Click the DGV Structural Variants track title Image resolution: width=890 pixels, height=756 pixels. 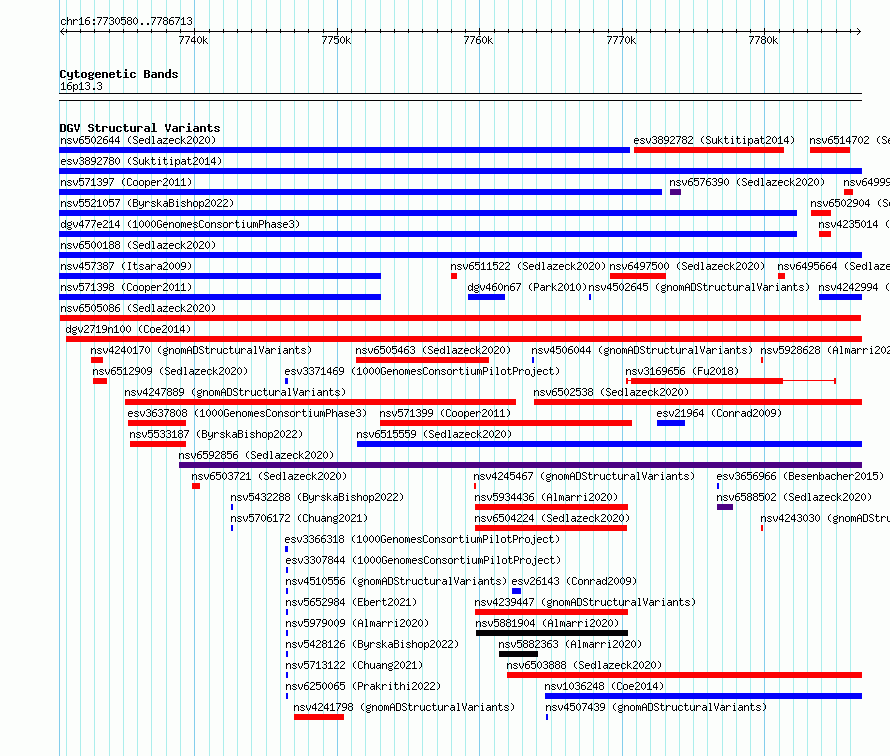[x=140, y=128]
